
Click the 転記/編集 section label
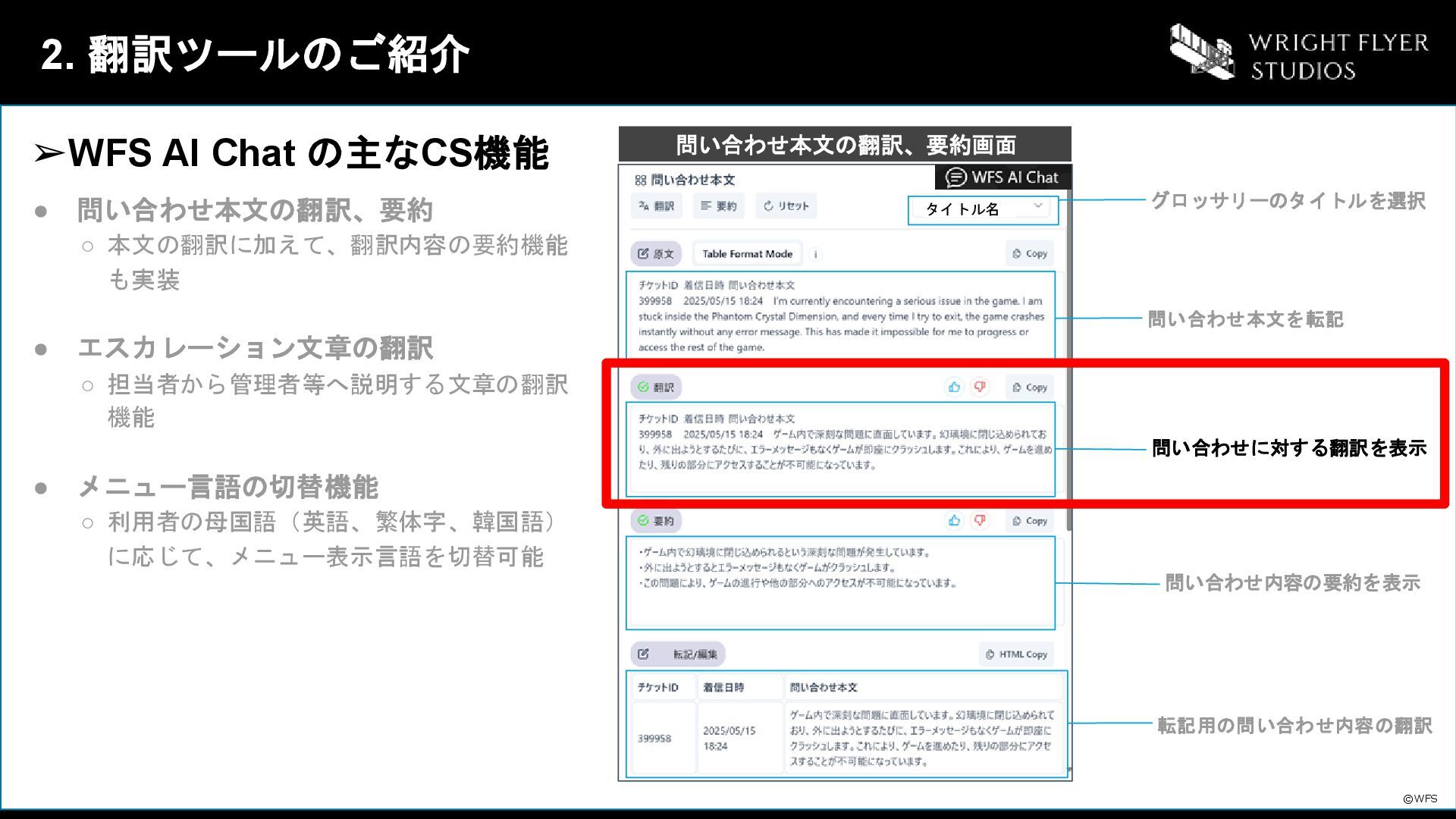(678, 654)
